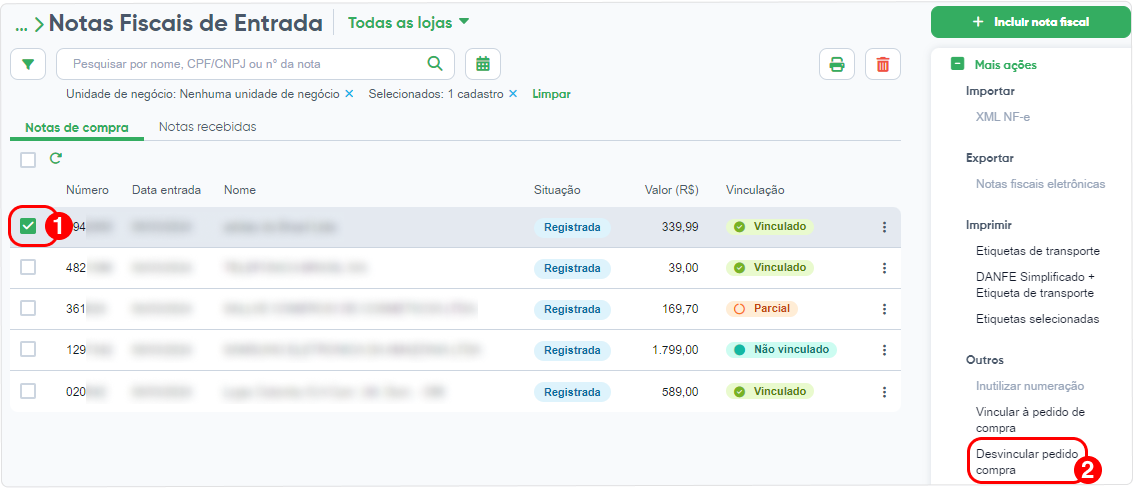
Task: Click 'Registrada' badge in 339,99 row
Action: [x=572, y=228]
